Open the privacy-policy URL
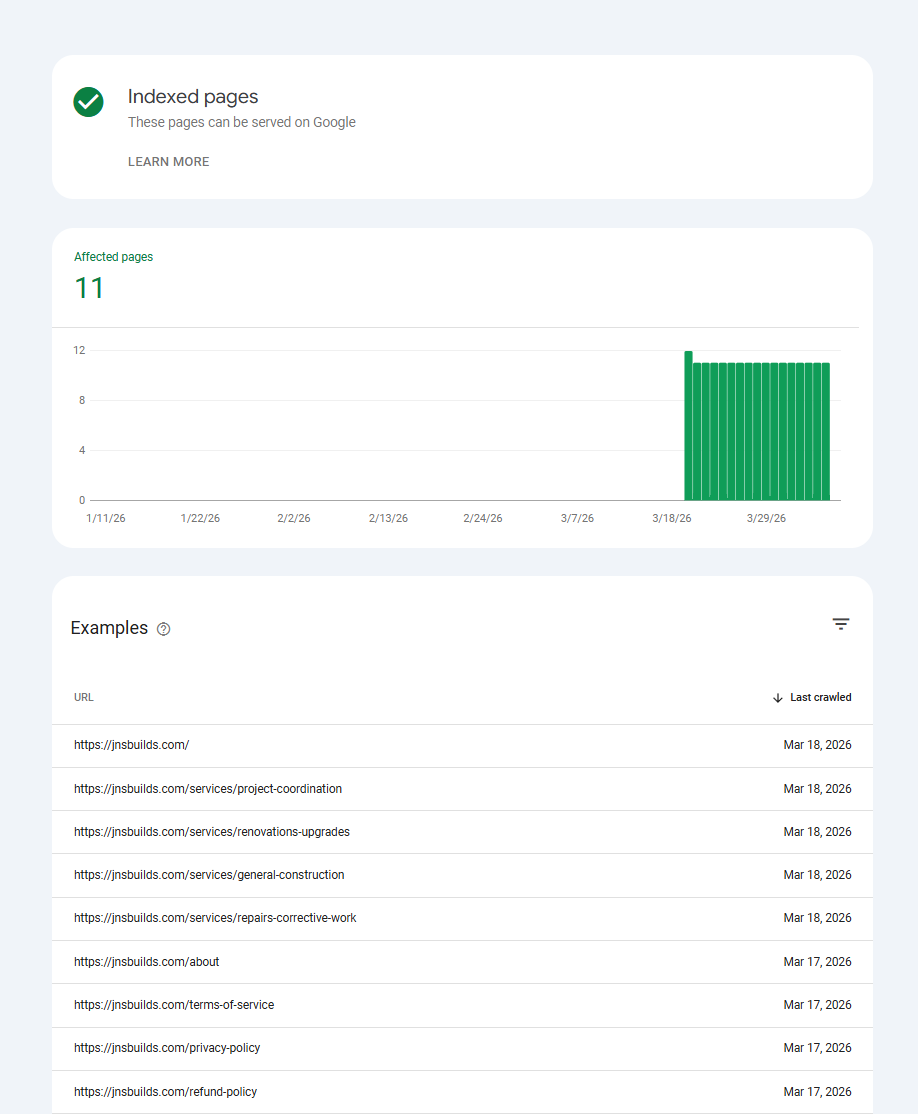The height and width of the screenshot is (1114, 918). (x=167, y=1047)
